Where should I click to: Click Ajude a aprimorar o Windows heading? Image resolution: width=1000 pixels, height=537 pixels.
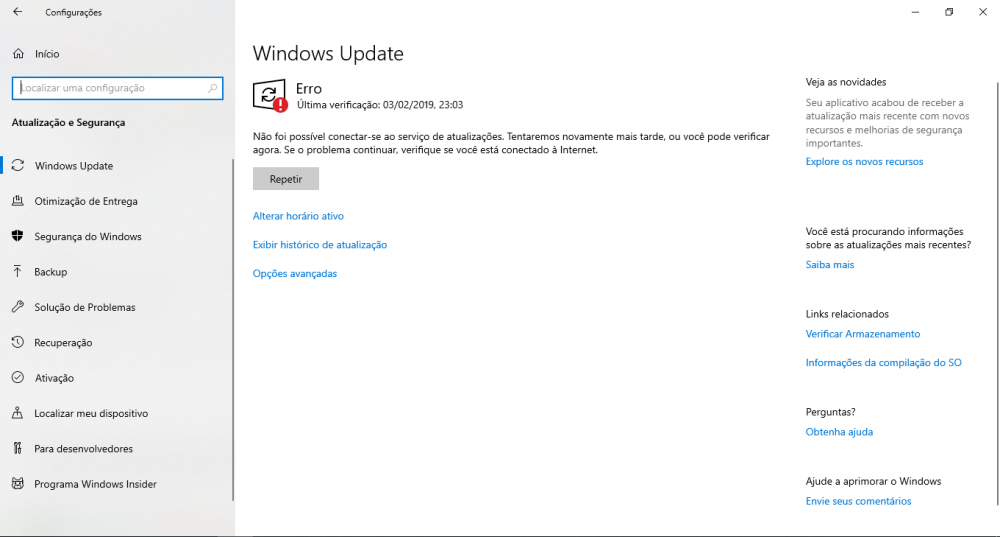[873, 482]
